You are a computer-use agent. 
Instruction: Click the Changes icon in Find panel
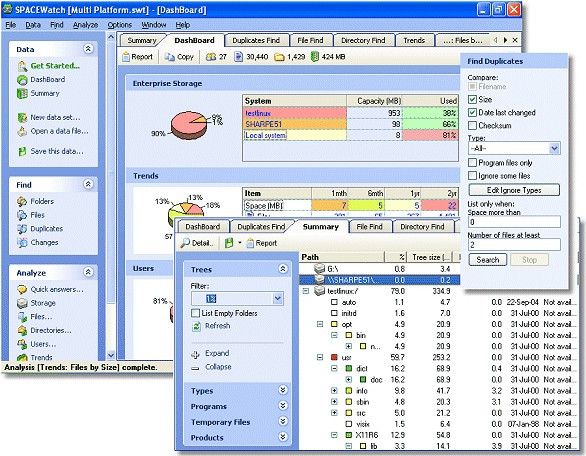point(22,243)
